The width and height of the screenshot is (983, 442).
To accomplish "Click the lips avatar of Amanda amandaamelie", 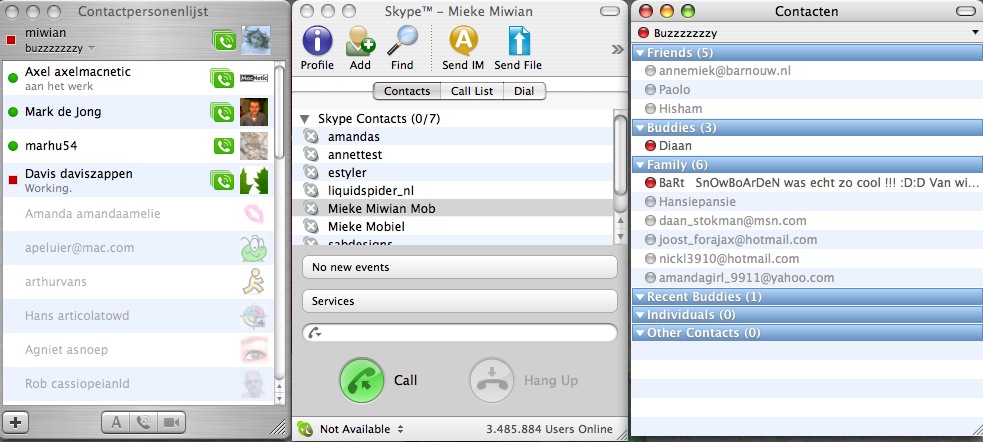I will tap(254, 214).
